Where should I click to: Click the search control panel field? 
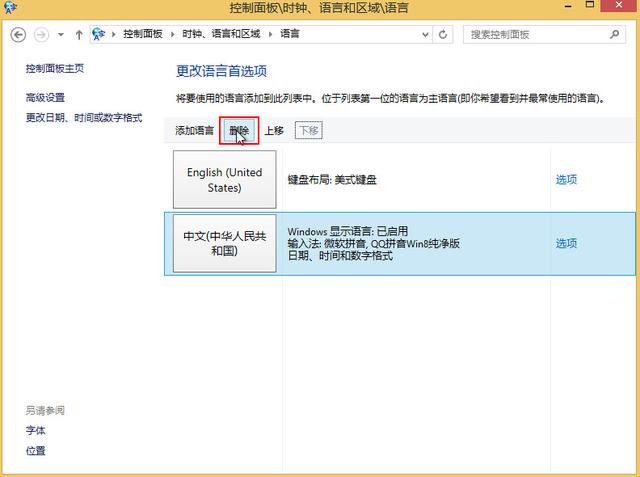[544, 35]
